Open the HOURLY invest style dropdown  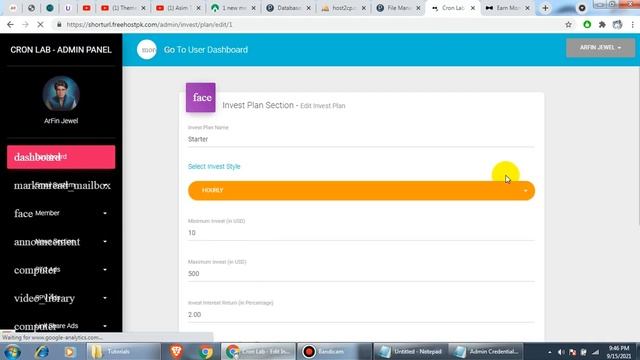coord(361,191)
